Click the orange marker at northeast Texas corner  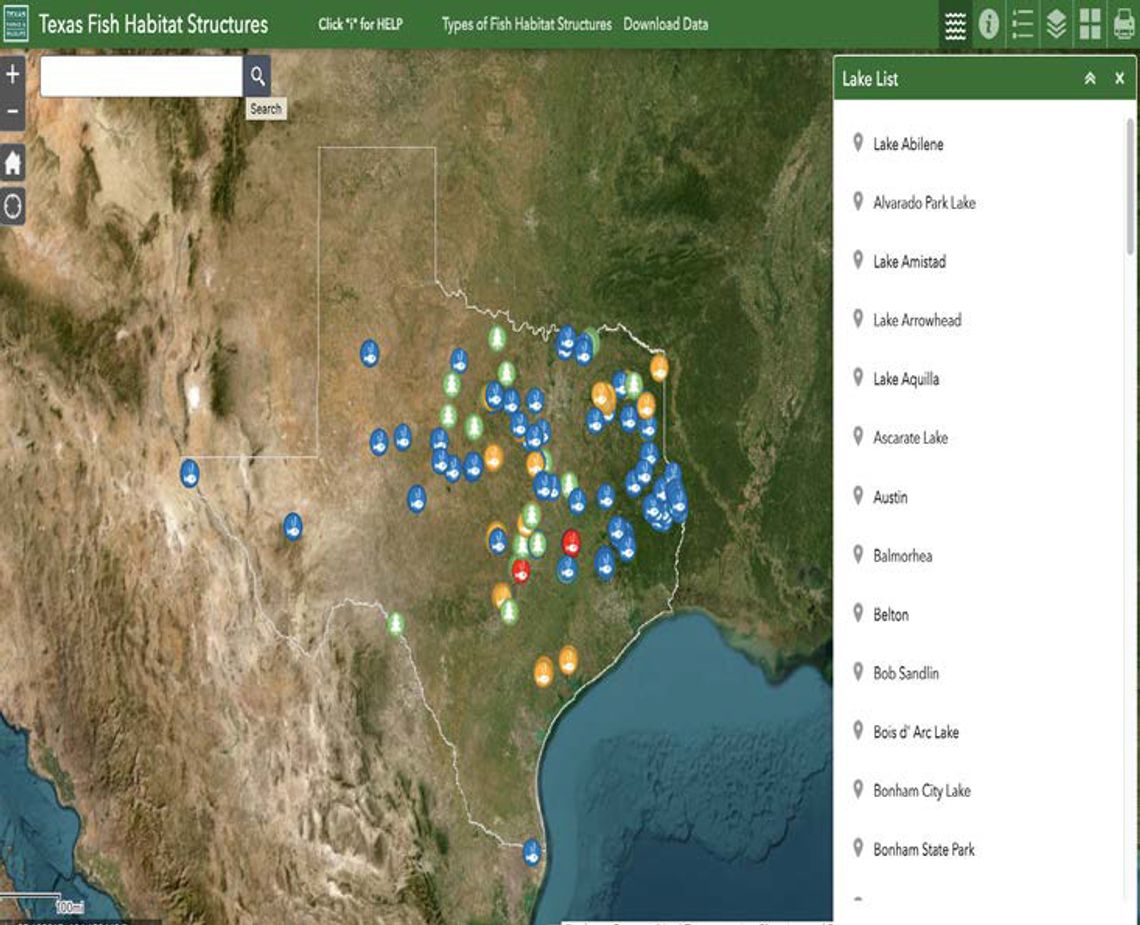point(659,367)
